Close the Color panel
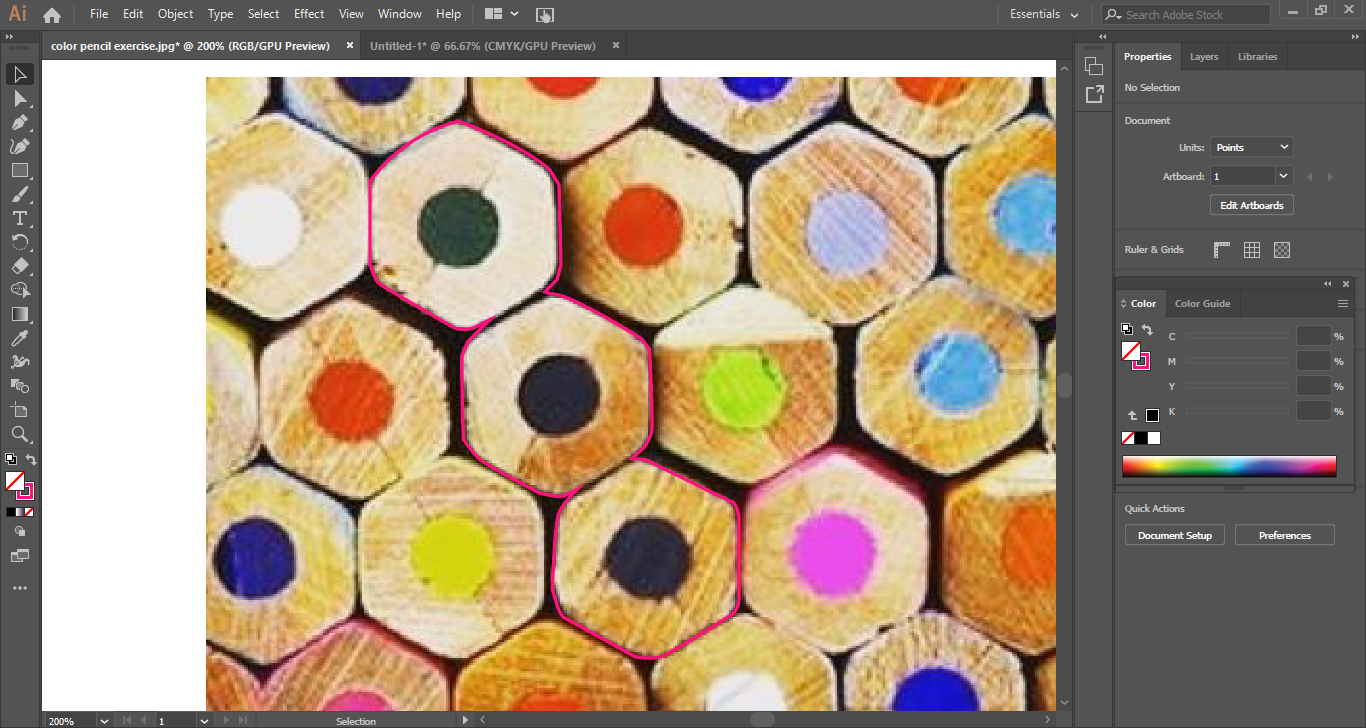Viewport: 1366px width, 728px height. [1346, 284]
